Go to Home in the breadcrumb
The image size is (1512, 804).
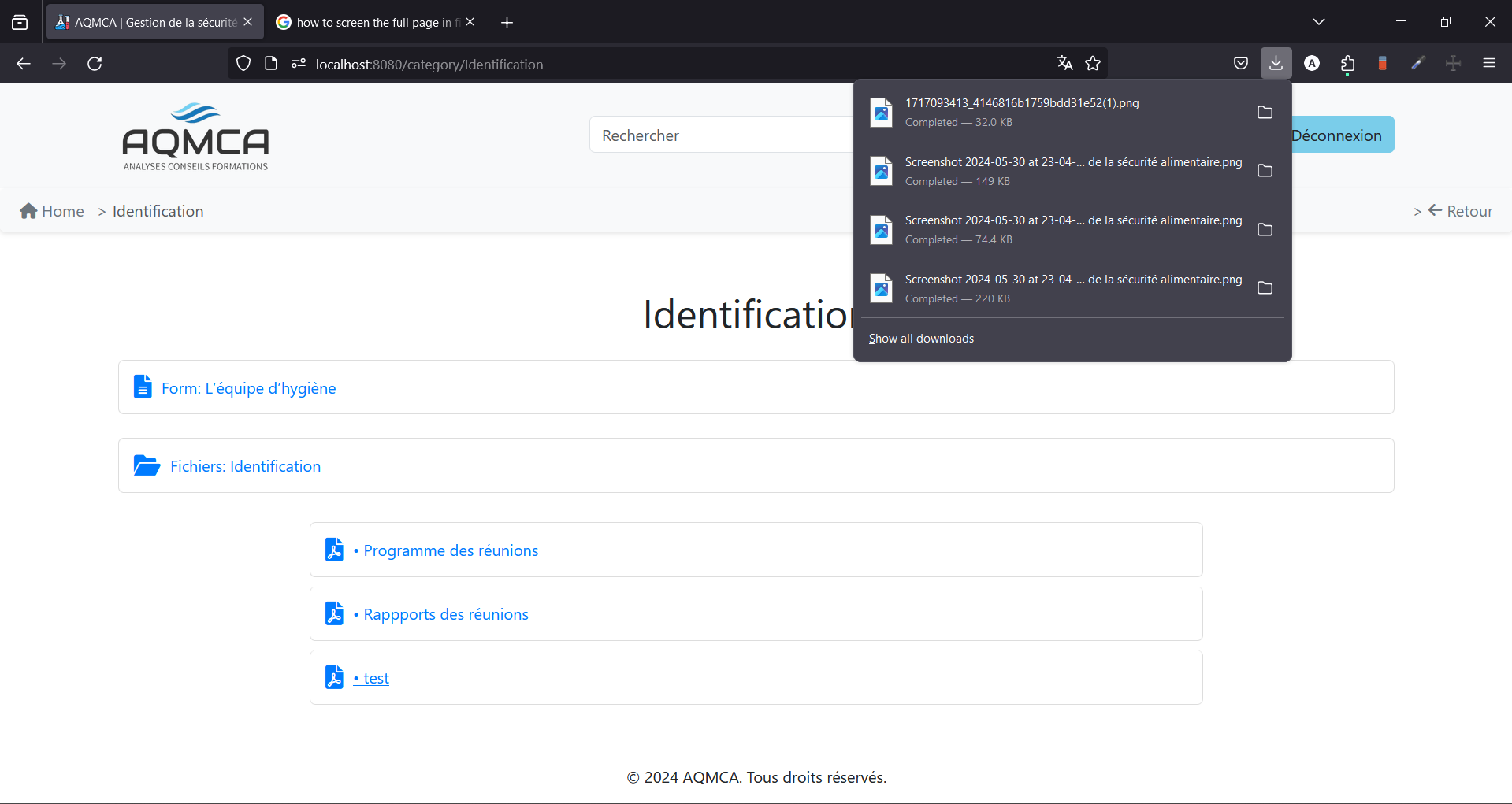tap(52, 211)
